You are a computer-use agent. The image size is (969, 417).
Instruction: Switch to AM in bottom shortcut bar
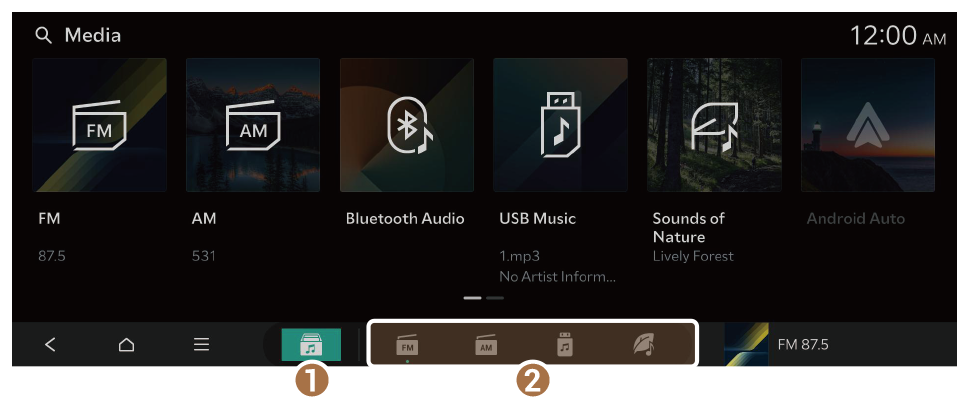pos(486,346)
